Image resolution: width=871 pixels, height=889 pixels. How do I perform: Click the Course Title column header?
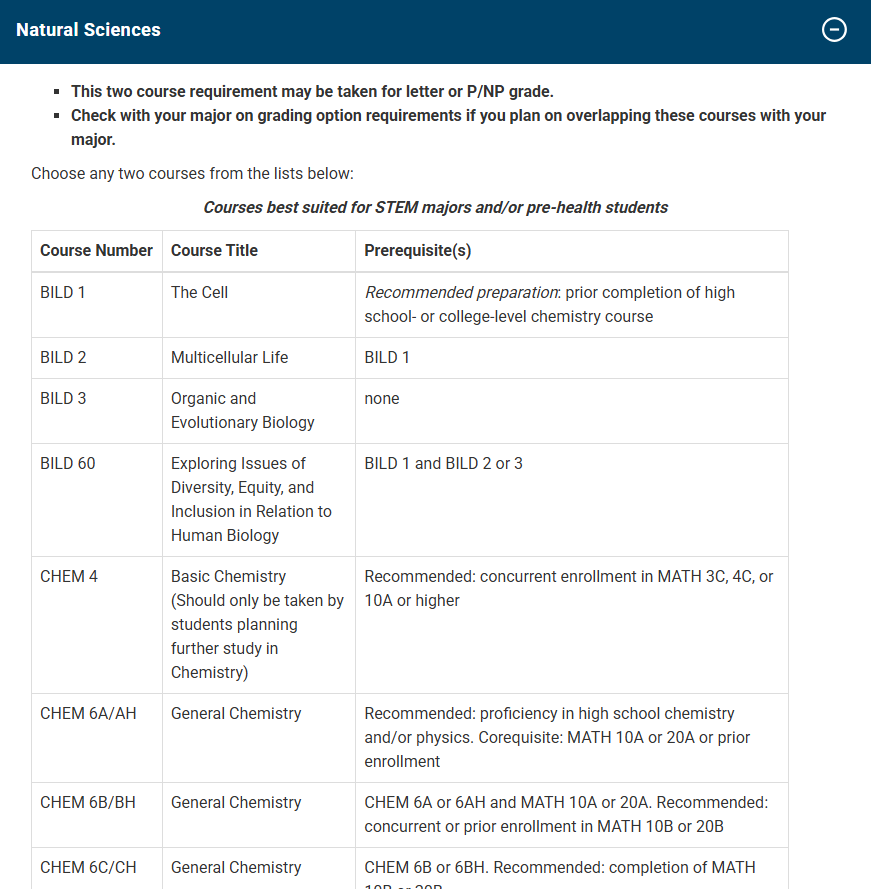214,251
